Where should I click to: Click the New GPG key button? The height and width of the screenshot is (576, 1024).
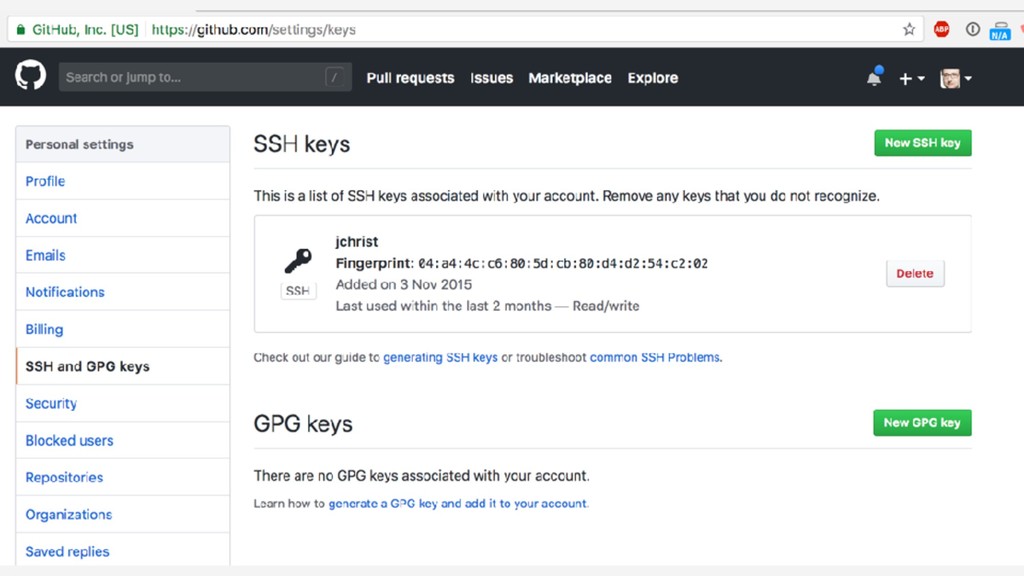tap(922, 423)
